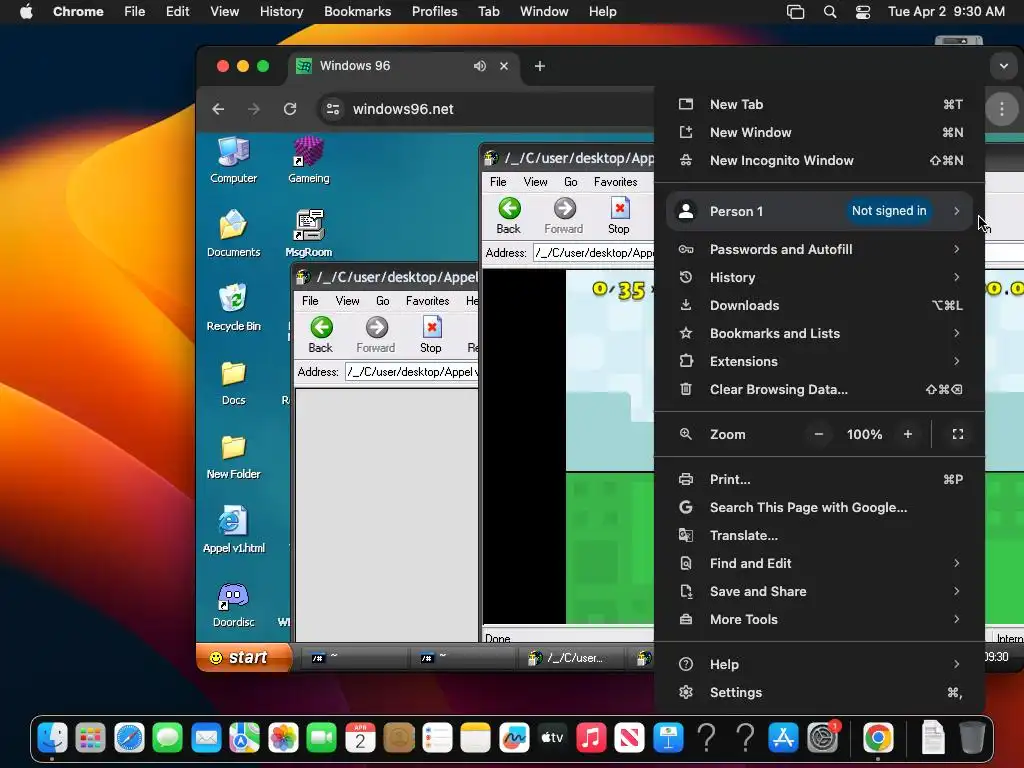Click Stop in the rear game window

[618, 216]
